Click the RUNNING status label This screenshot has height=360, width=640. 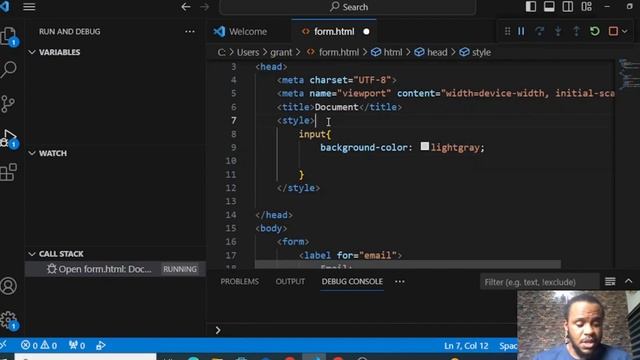[180, 269]
